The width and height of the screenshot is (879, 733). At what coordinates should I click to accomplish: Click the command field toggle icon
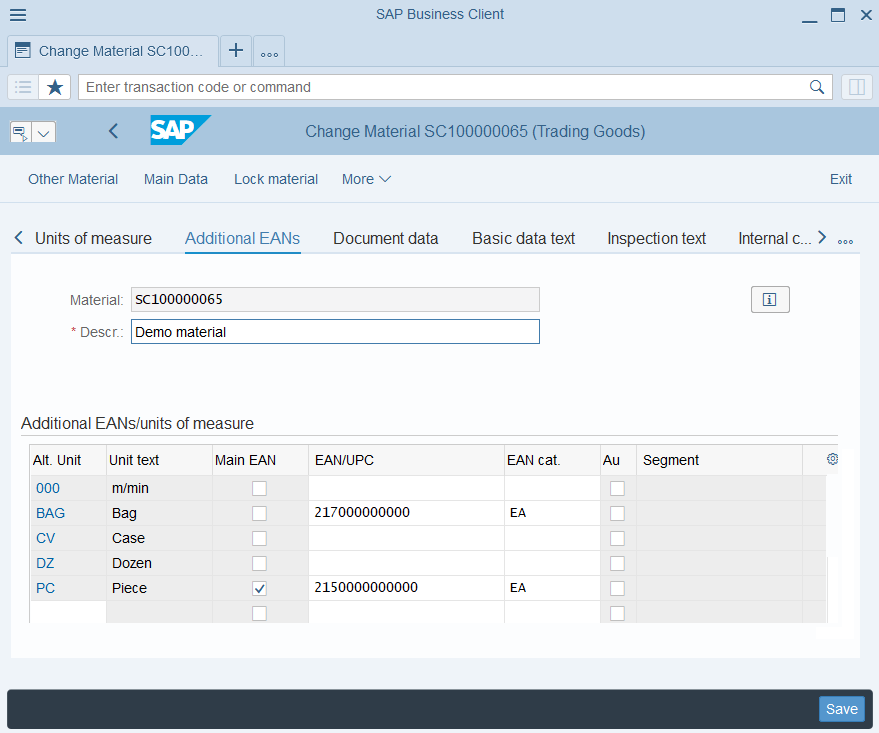tap(21, 133)
